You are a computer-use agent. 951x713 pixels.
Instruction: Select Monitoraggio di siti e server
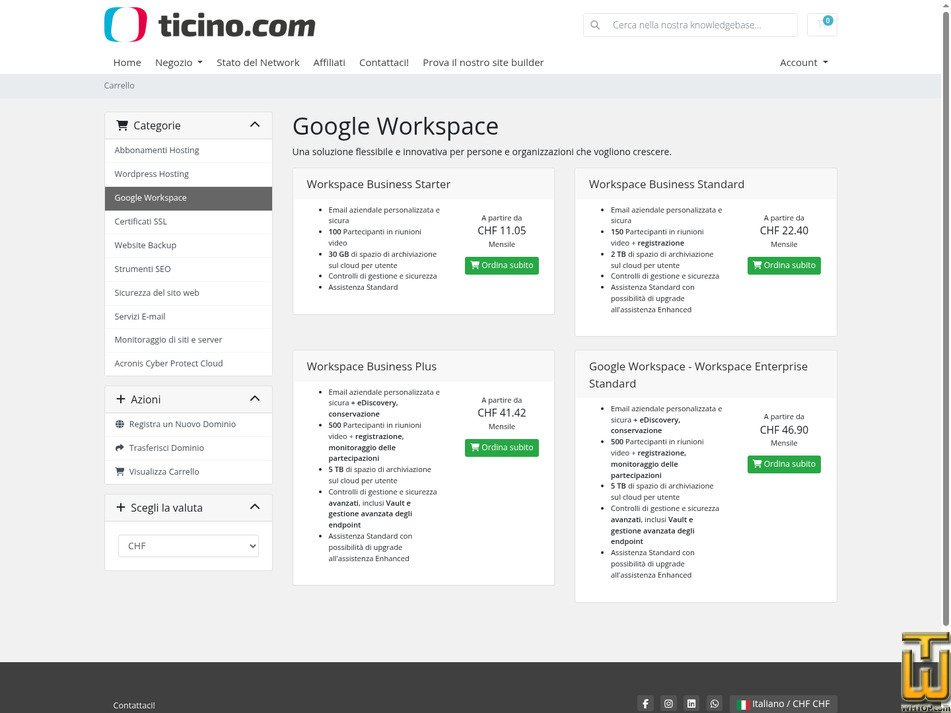(x=188, y=340)
